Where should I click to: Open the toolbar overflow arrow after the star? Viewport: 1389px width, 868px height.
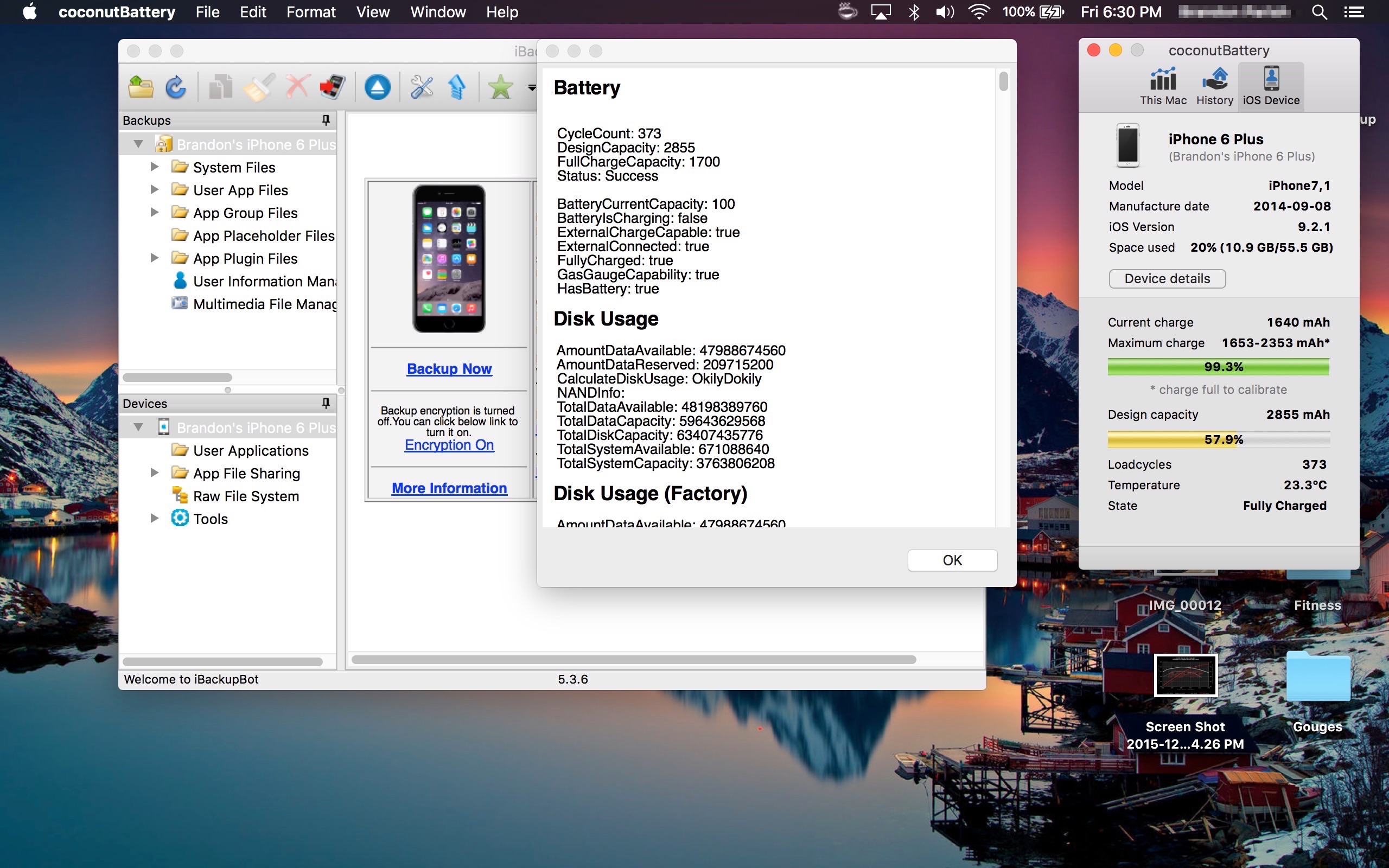click(532, 88)
